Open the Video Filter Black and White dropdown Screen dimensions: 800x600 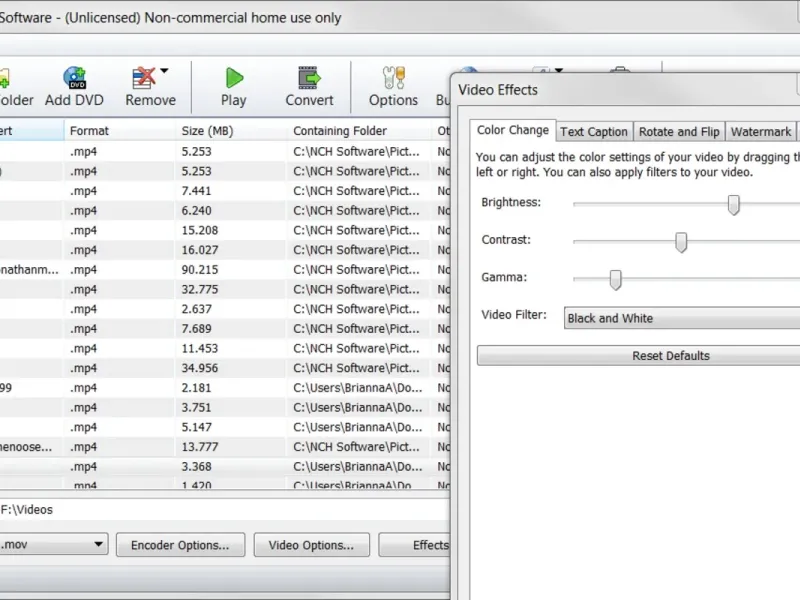(682, 318)
